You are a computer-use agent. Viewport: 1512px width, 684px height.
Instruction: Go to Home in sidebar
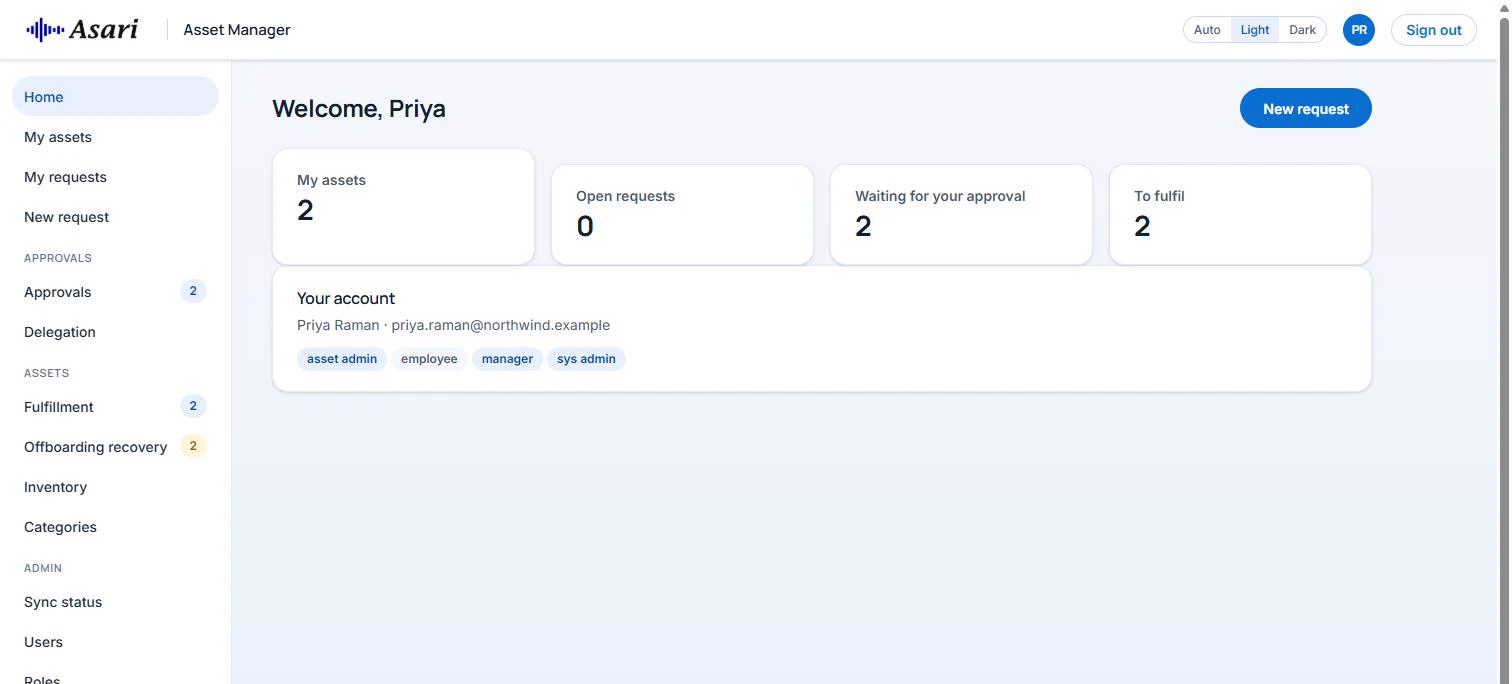115,97
